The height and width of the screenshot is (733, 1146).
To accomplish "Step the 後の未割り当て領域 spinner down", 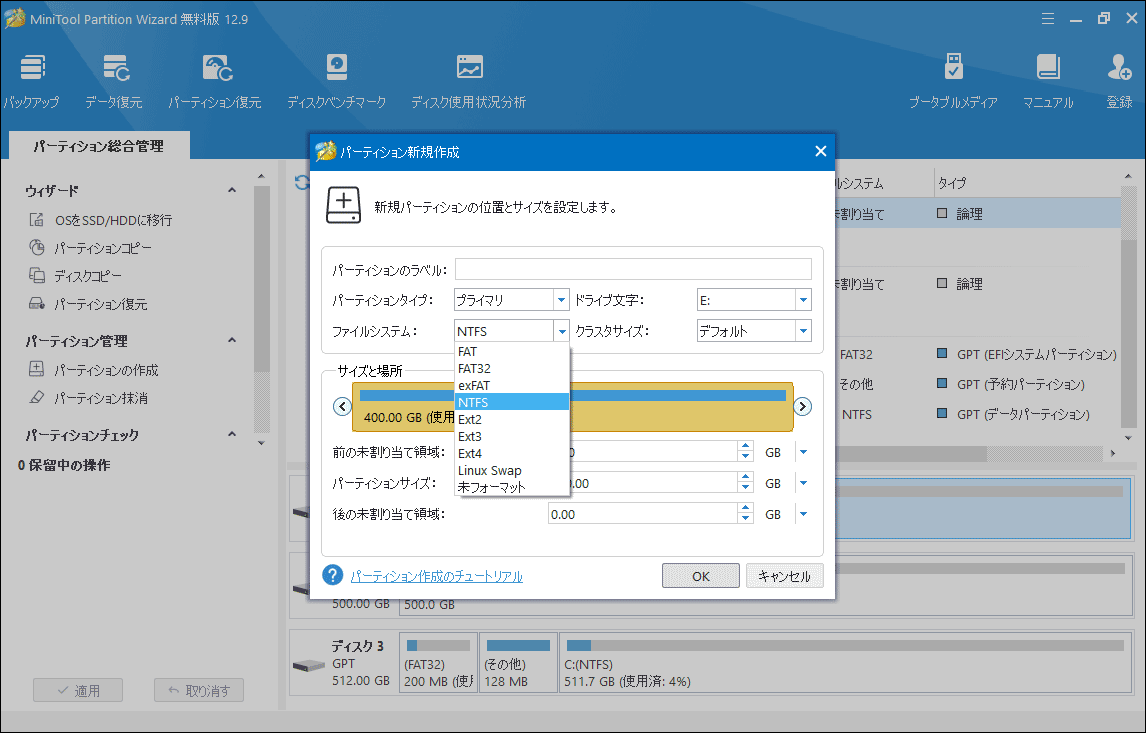I will 745,519.
